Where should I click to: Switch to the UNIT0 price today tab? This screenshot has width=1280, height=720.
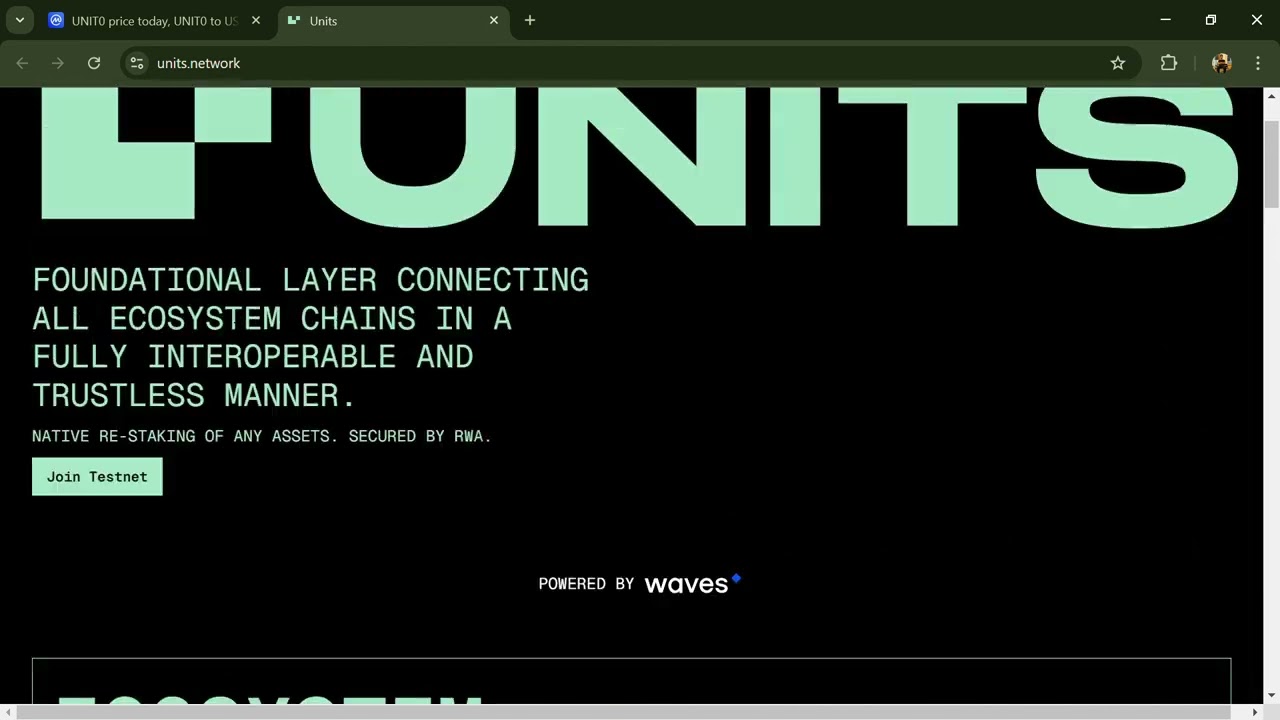click(155, 20)
